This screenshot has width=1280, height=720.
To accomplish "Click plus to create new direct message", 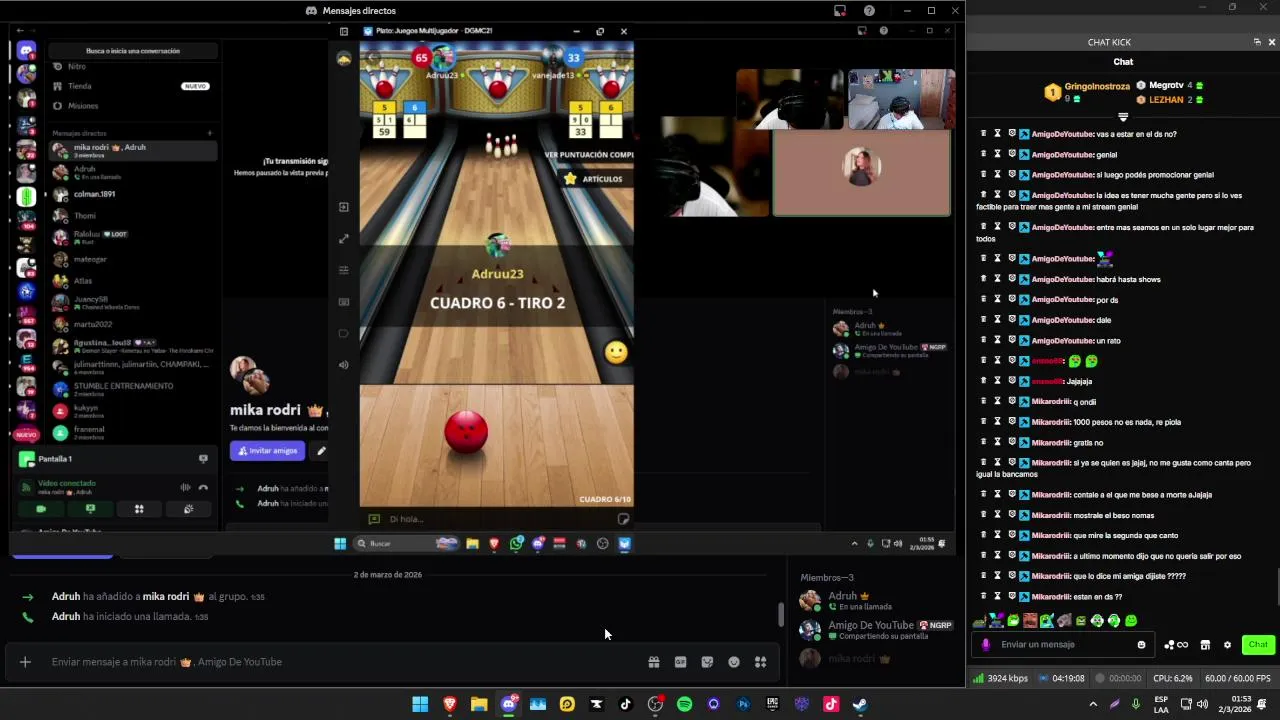I will click(210, 133).
